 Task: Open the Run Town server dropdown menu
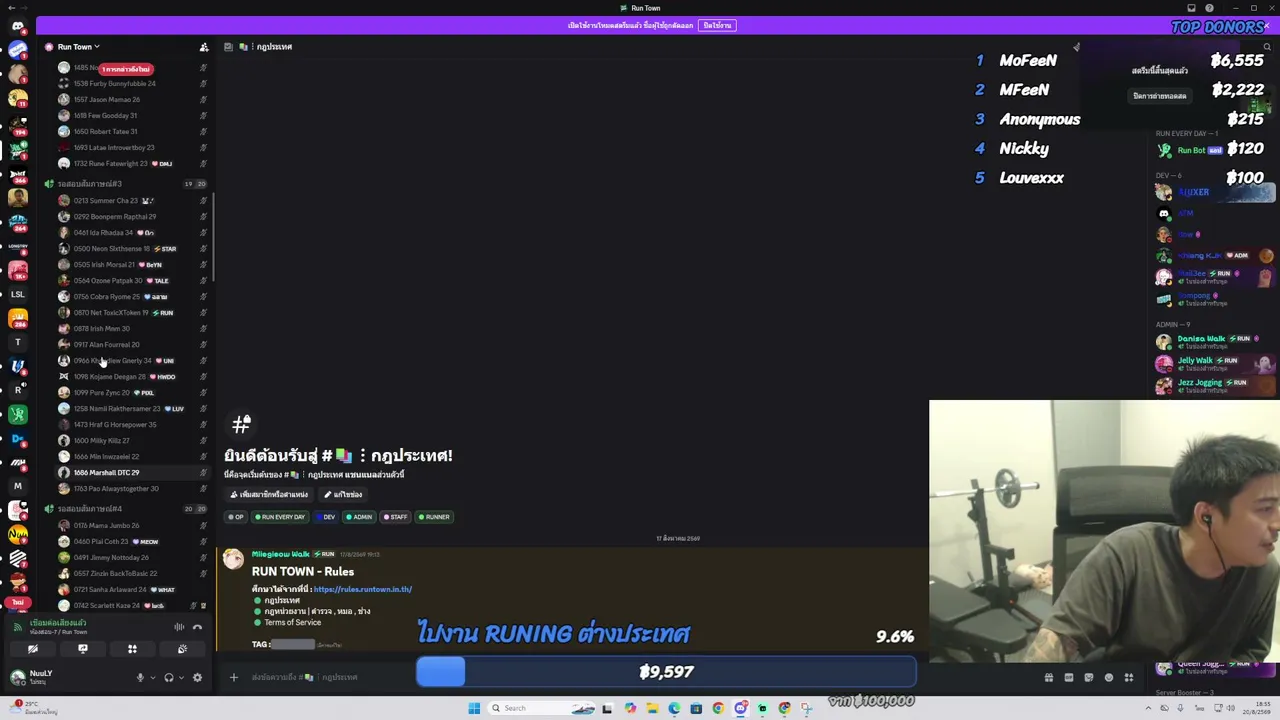78,47
